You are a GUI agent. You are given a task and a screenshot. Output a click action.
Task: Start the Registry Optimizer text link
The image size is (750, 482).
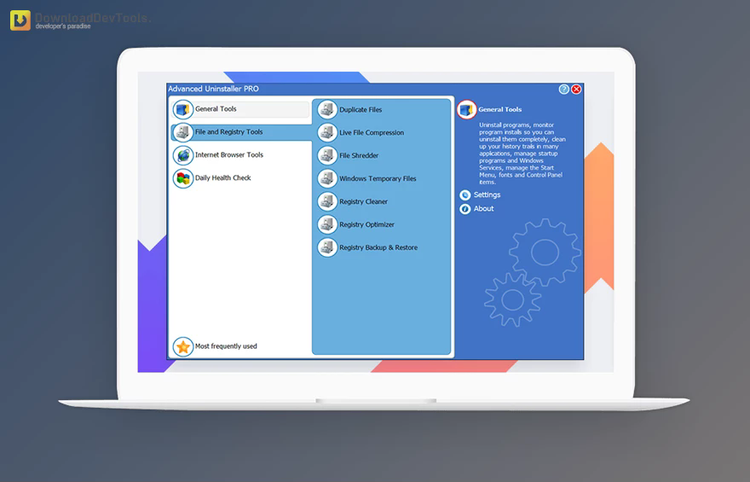point(367,225)
